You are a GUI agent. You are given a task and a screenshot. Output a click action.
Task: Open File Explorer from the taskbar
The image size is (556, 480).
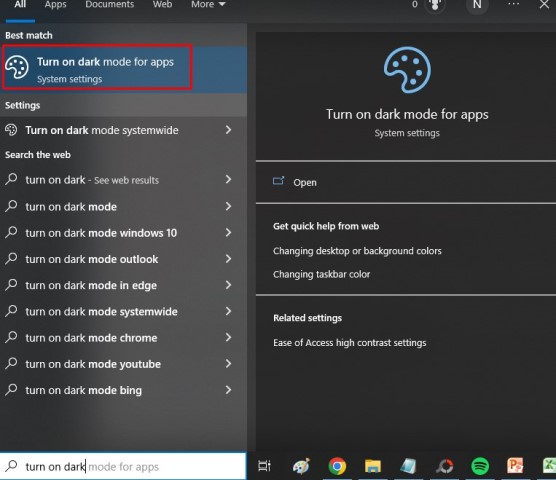373,466
